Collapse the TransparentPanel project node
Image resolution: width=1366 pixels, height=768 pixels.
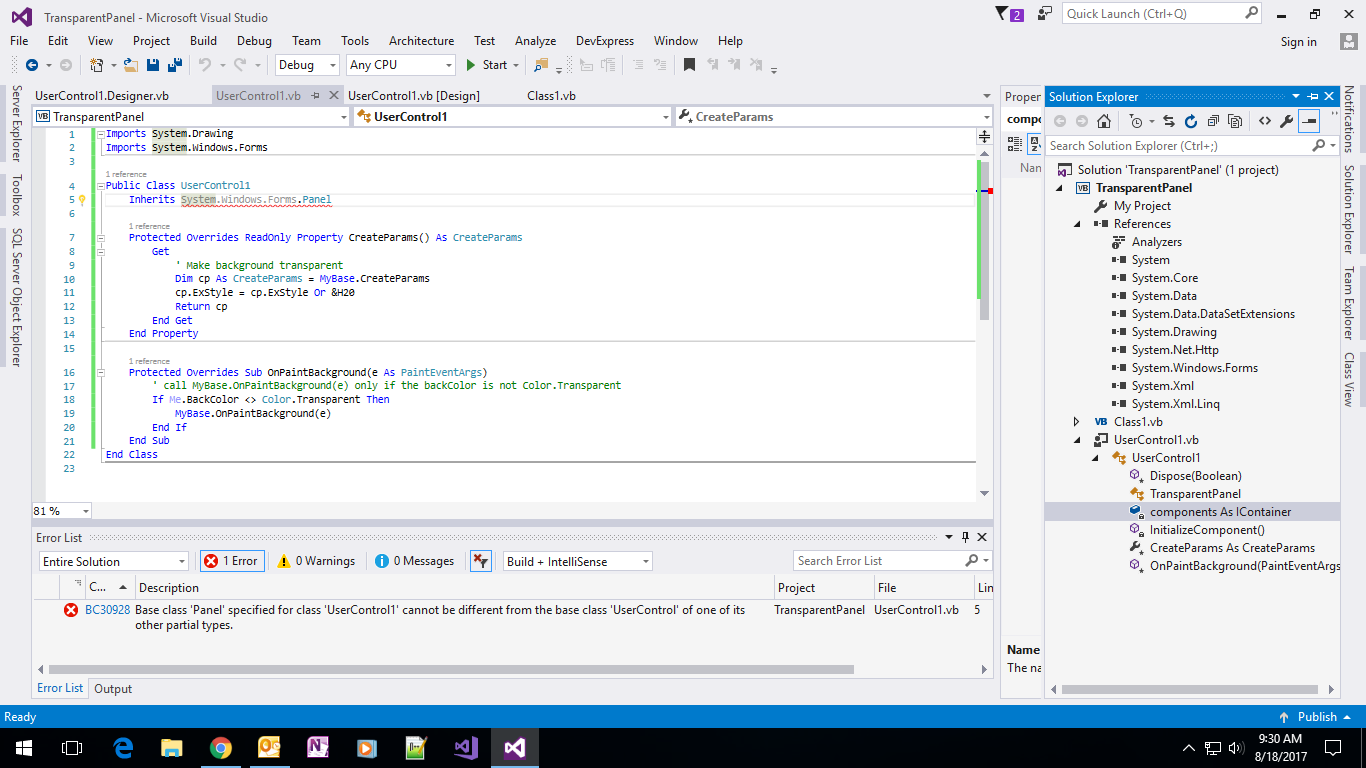coord(1059,188)
